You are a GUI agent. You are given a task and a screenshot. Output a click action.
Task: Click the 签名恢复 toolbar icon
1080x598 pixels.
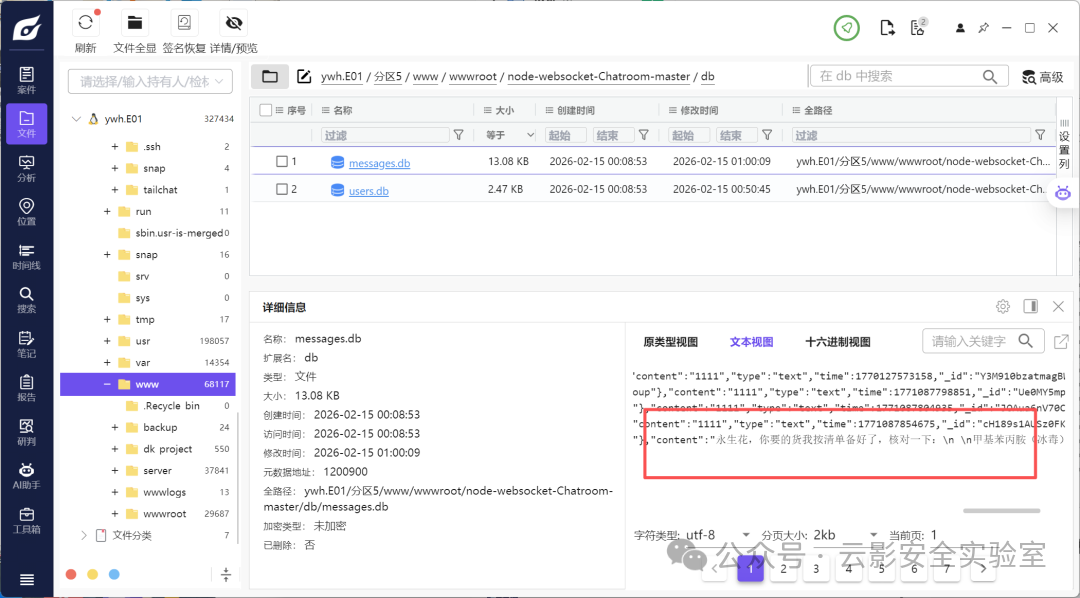coord(184,23)
